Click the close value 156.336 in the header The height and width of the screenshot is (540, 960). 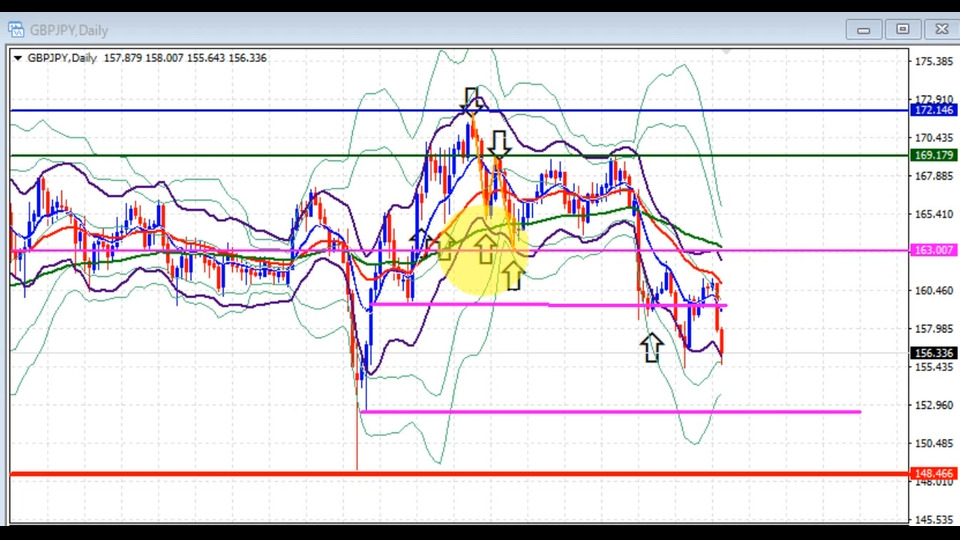click(247, 58)
